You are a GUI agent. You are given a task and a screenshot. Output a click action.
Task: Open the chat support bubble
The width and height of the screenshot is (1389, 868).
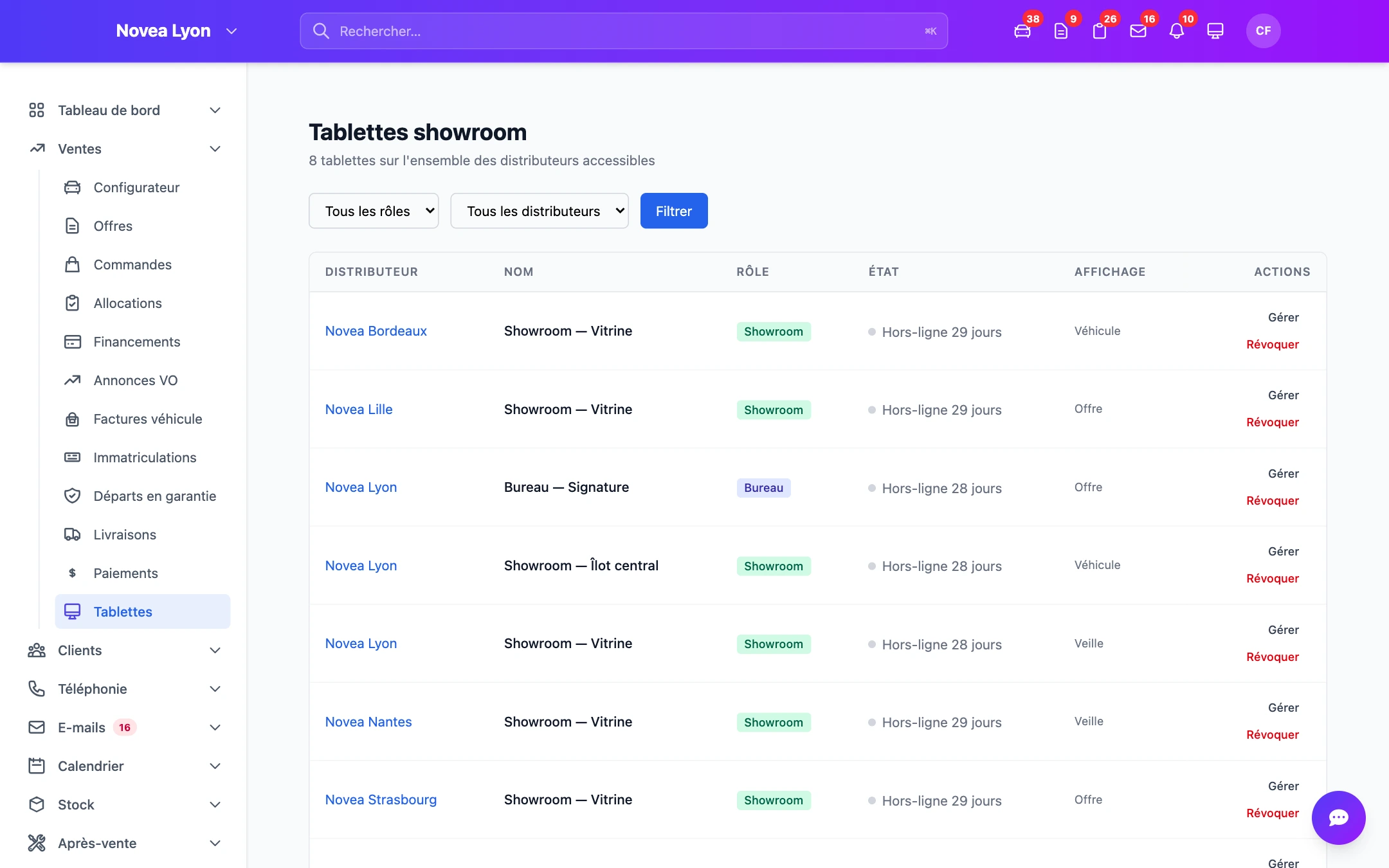[x=1339, y=818]
